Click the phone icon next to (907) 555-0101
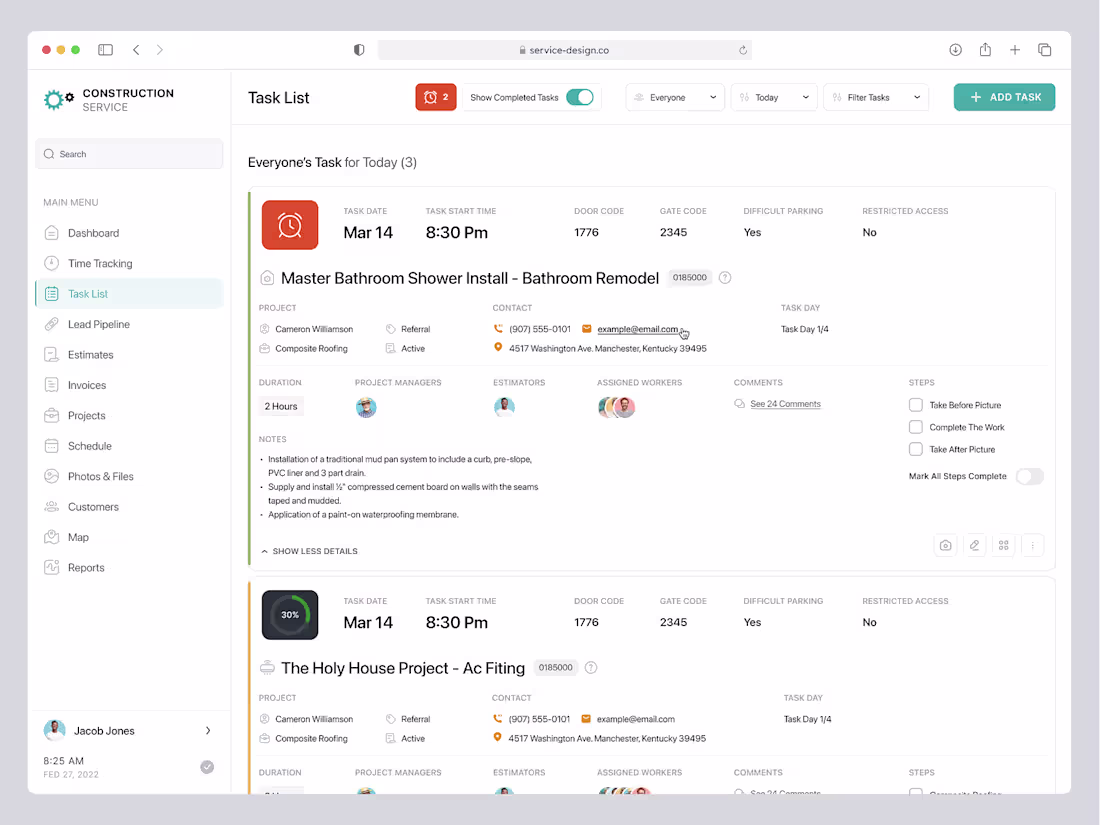This screenshot has height=825, width=1100. click(x=498, y=329)
